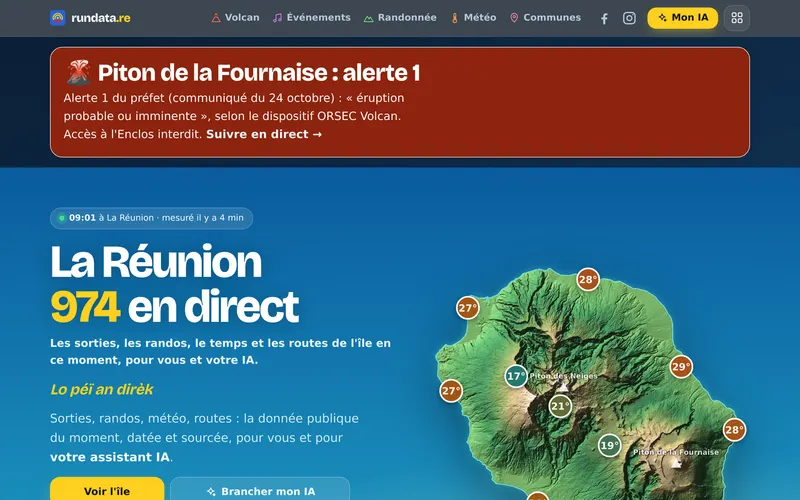Open the rundata.re home link text

(101, 18)
